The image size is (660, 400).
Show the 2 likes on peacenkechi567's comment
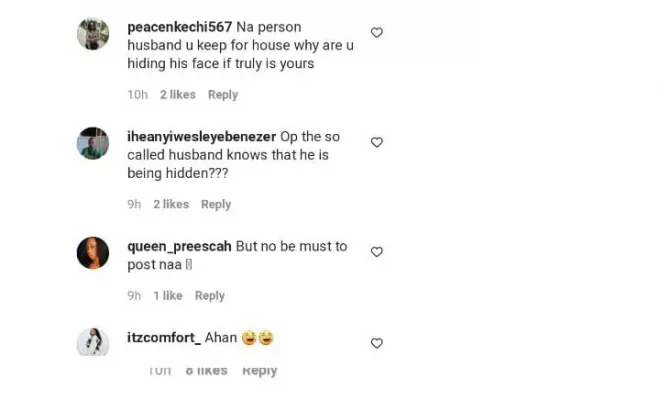coord(178,95)
